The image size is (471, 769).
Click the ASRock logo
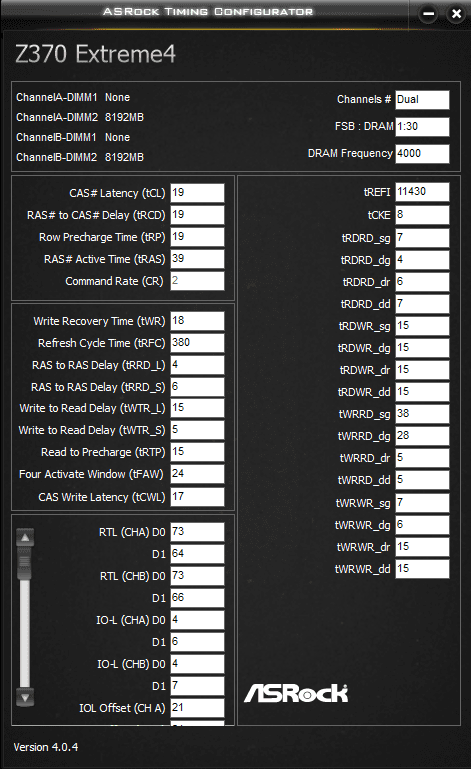tap(296, 693)
